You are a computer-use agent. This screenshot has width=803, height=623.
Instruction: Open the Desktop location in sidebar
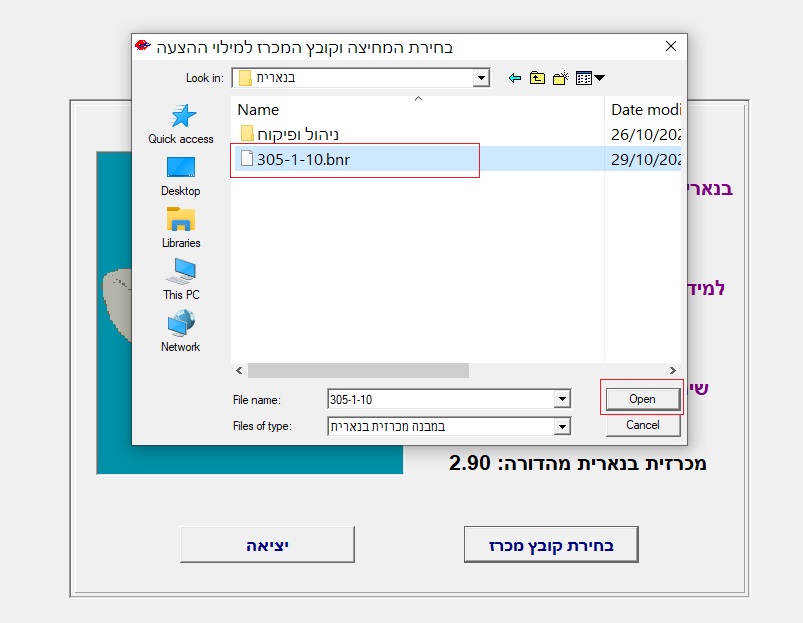coord(181,176)
